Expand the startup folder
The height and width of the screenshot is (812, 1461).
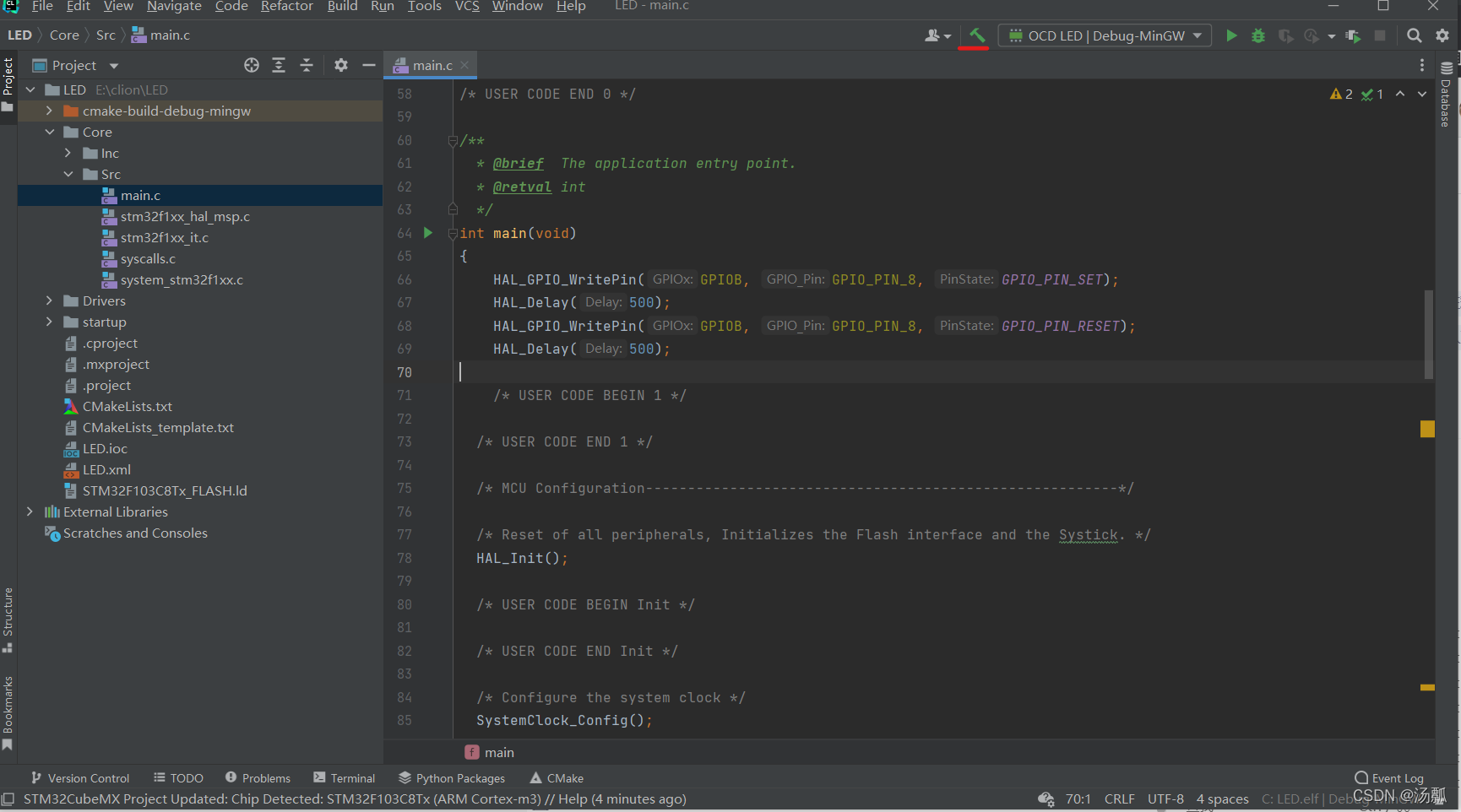pyautogui.click(x=49, y=322)
